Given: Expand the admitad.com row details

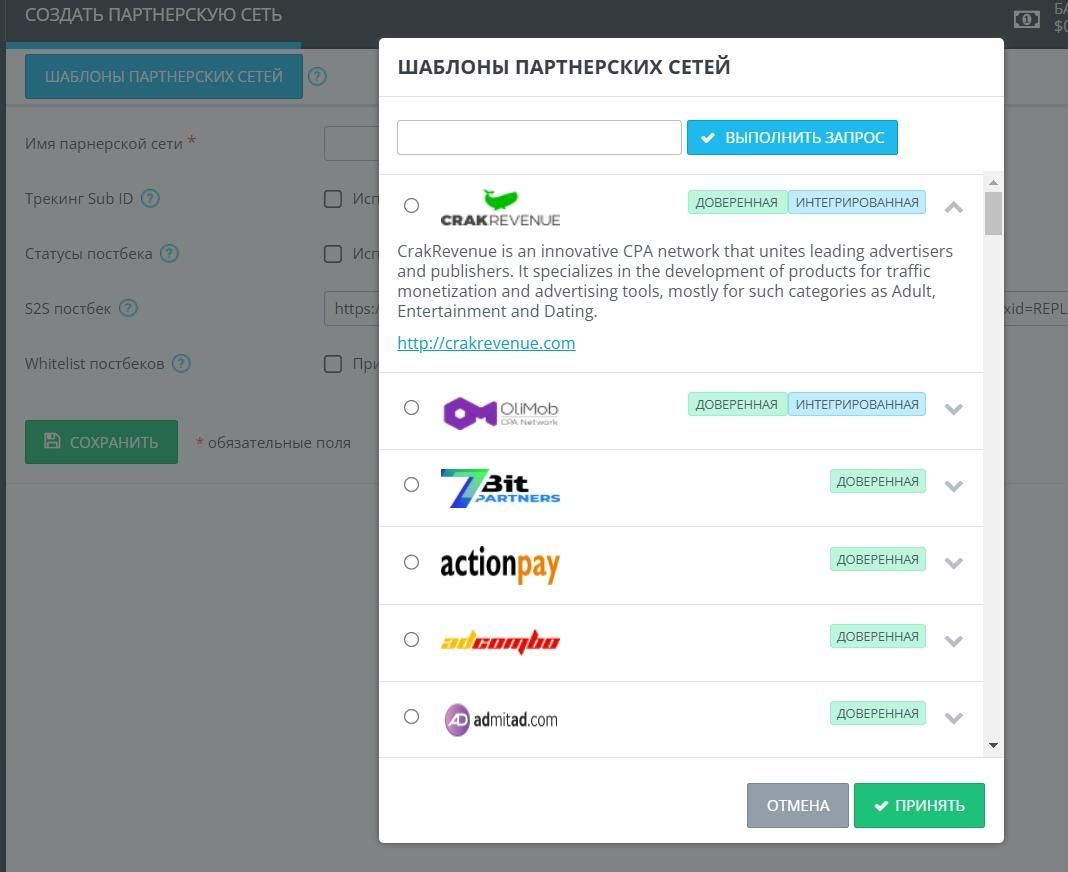Looking at the screenshot, I should 954,717.
